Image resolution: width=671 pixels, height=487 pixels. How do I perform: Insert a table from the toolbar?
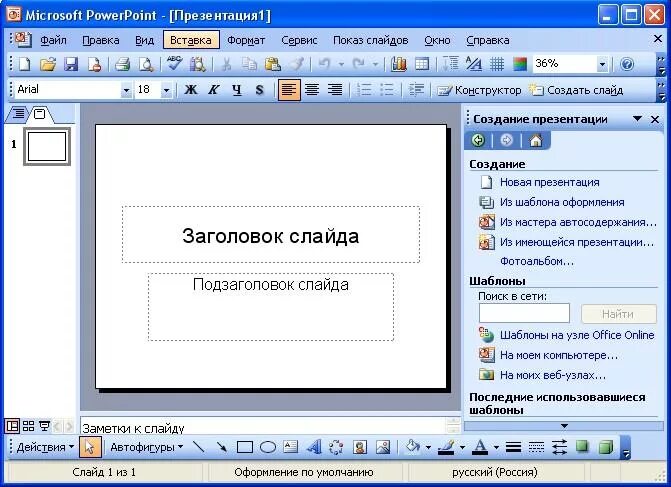pyautogui.click(x=422, y=64)
